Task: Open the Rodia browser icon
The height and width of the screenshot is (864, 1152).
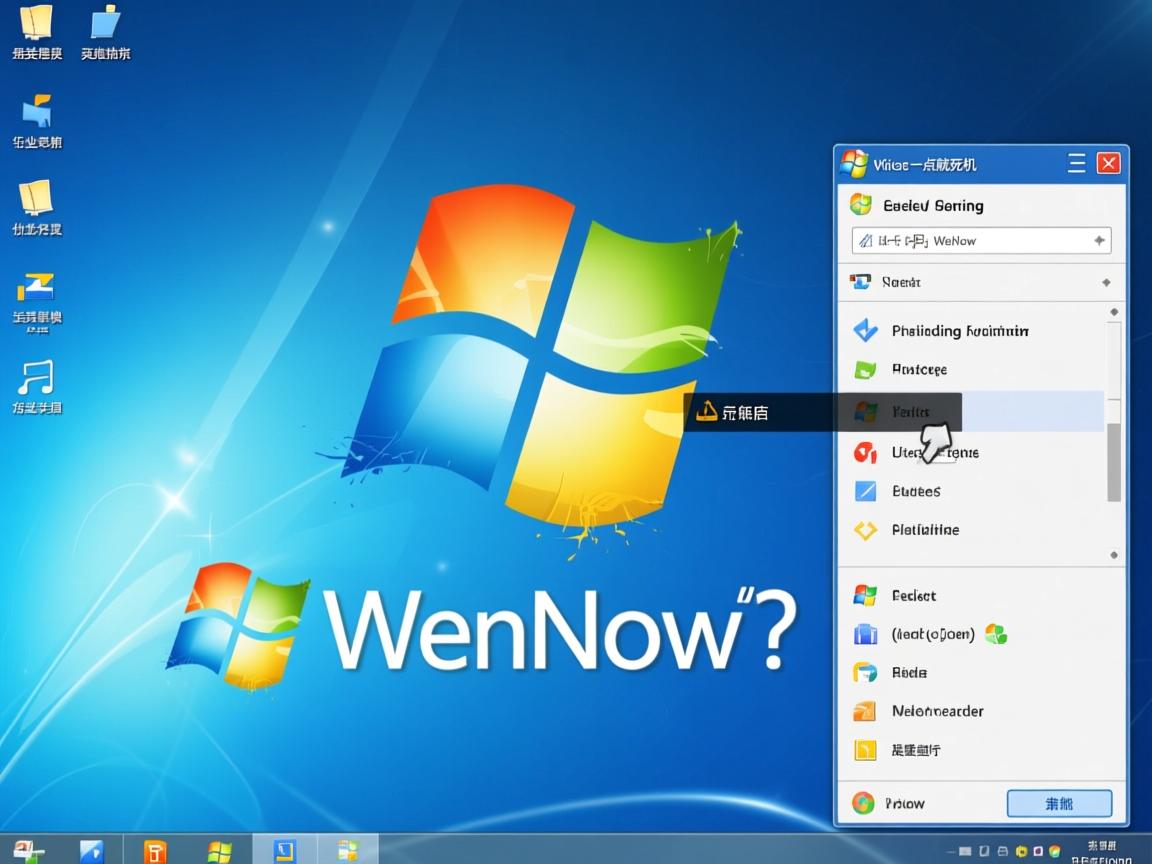Action: point(868,672)
